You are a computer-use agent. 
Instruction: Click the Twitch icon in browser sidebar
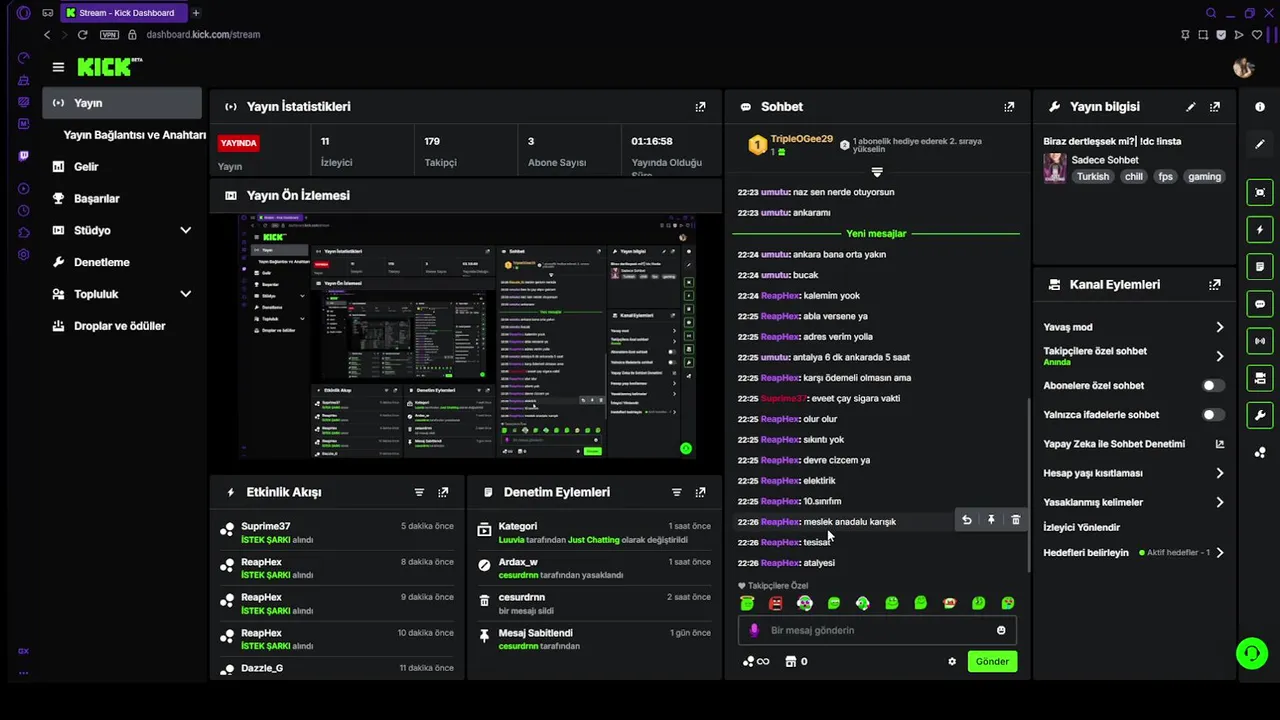pos(24,155)
